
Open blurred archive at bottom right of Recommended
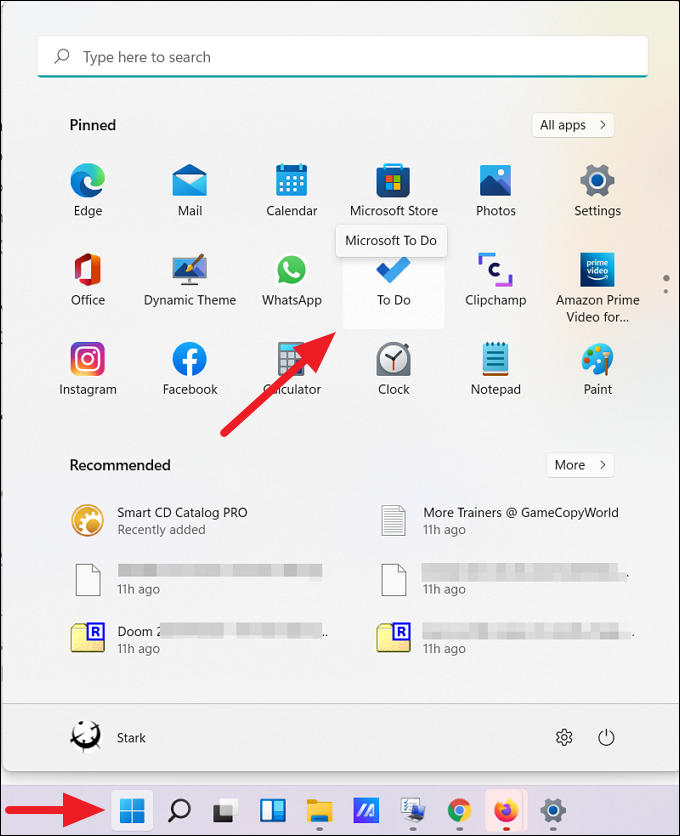pos(506,639)
